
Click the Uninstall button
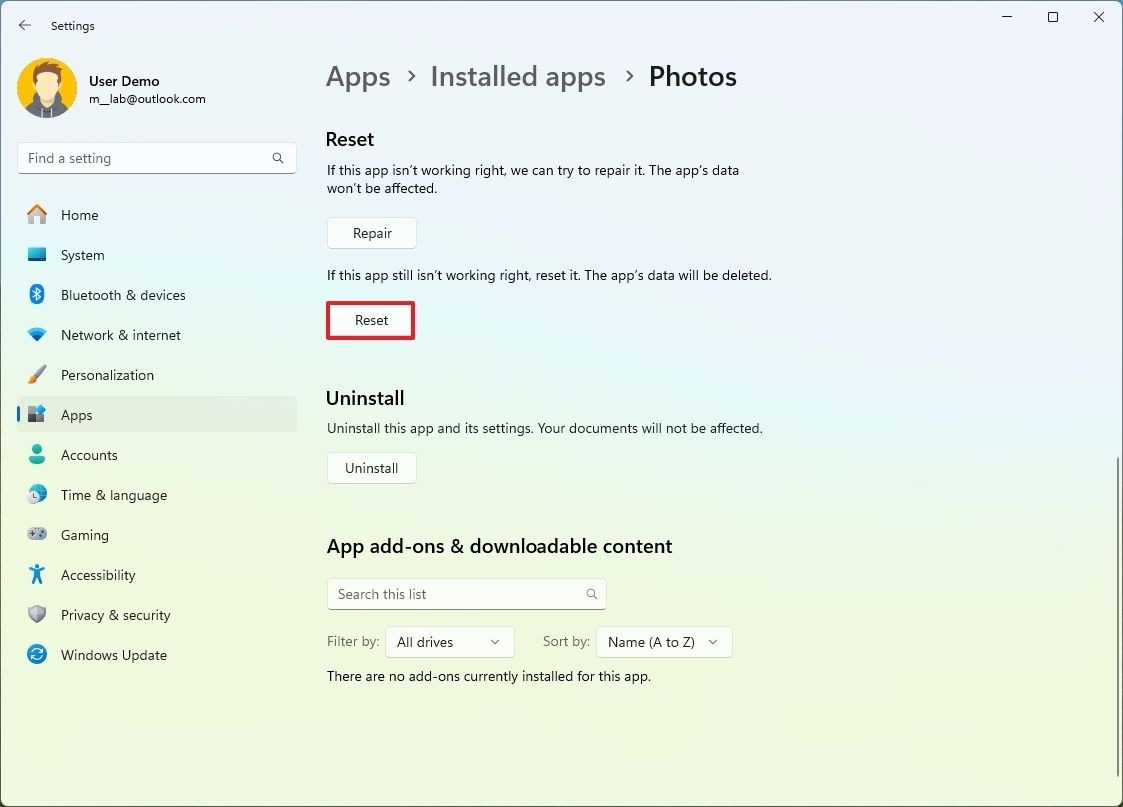[x=372, y=468]
